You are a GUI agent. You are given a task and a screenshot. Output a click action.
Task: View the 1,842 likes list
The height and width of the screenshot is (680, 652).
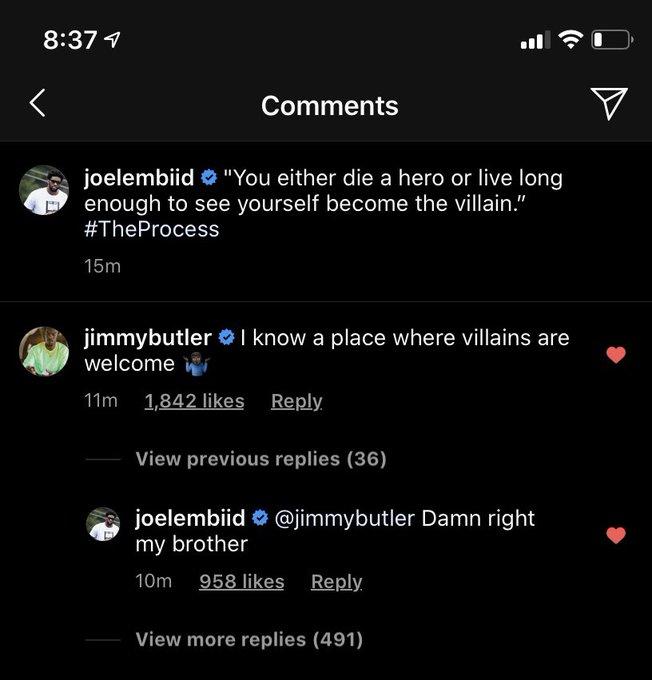[x=194, y=401]
